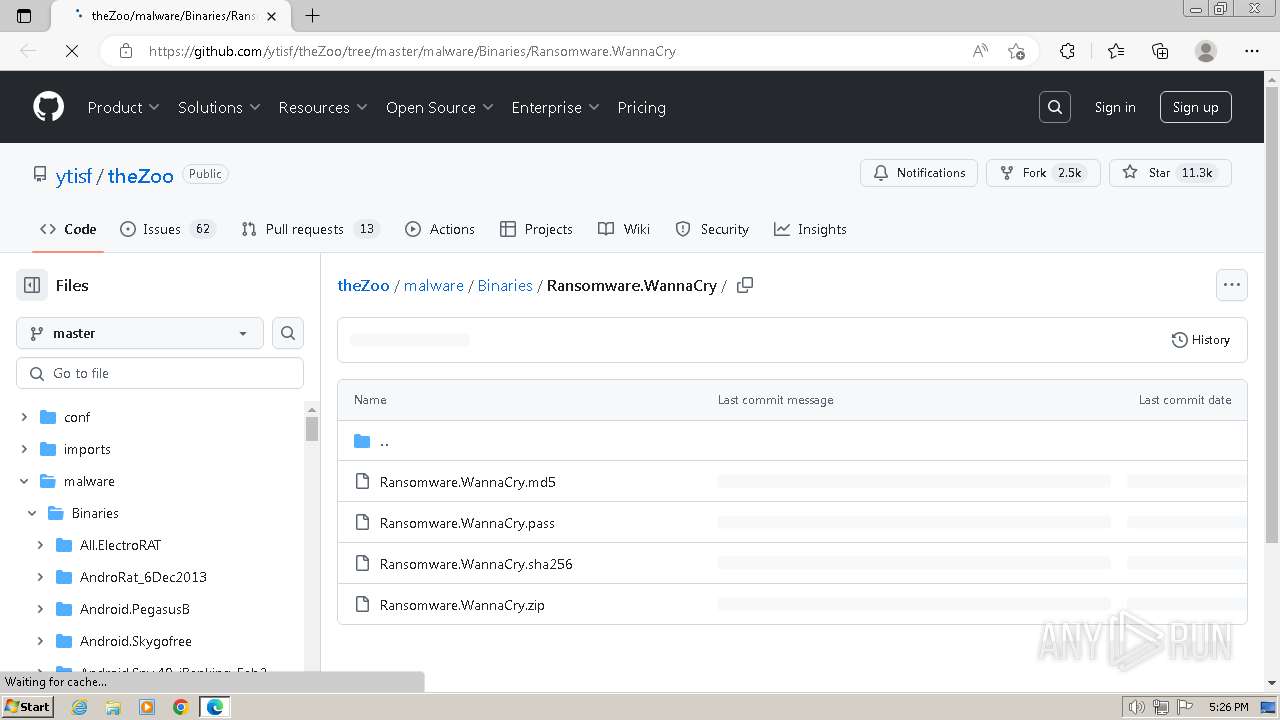View site information lock icon
Viewport: 1280px width, 720px height.
click(125, 51)
